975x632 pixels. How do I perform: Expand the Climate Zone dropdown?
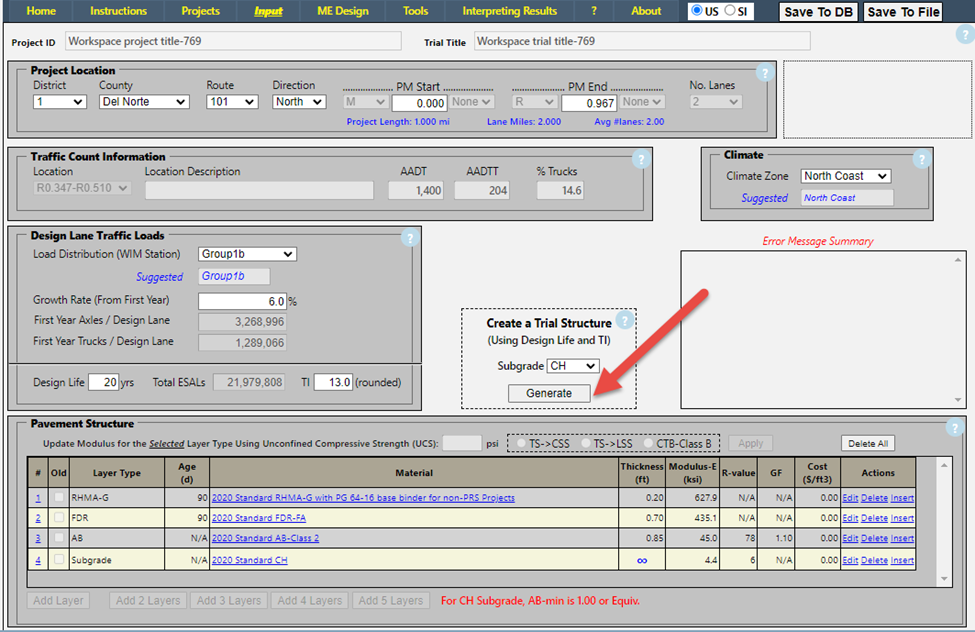(x=846, y=176)
